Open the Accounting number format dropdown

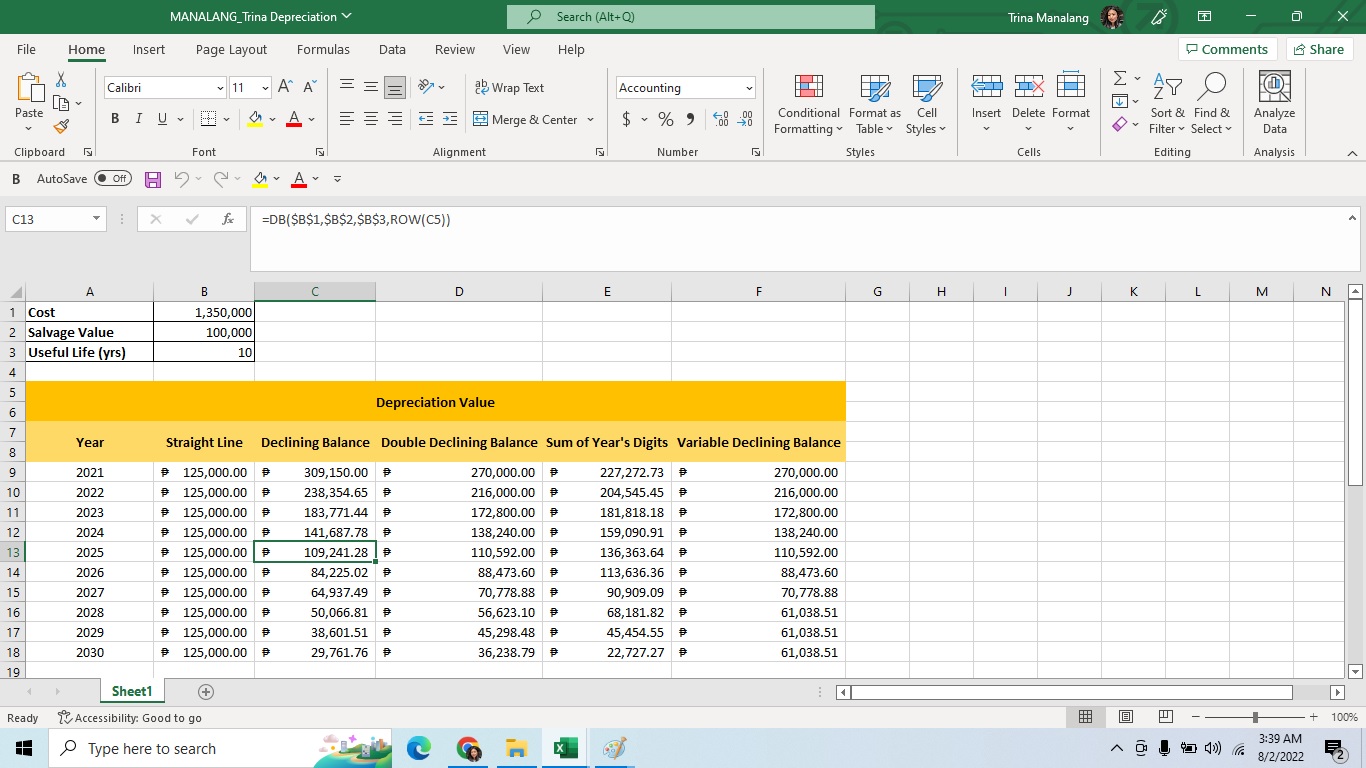[748, 88]
